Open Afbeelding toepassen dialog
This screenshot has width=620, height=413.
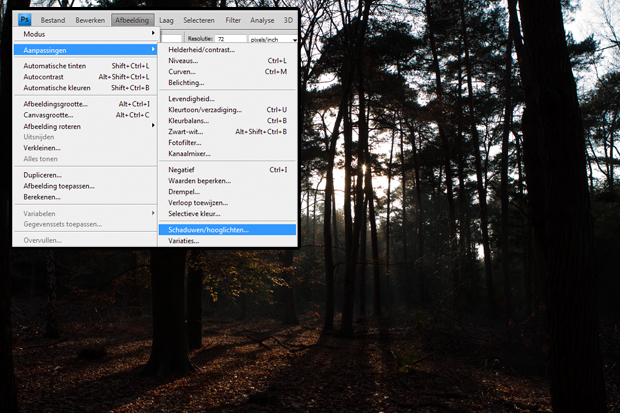coord(86,186)
